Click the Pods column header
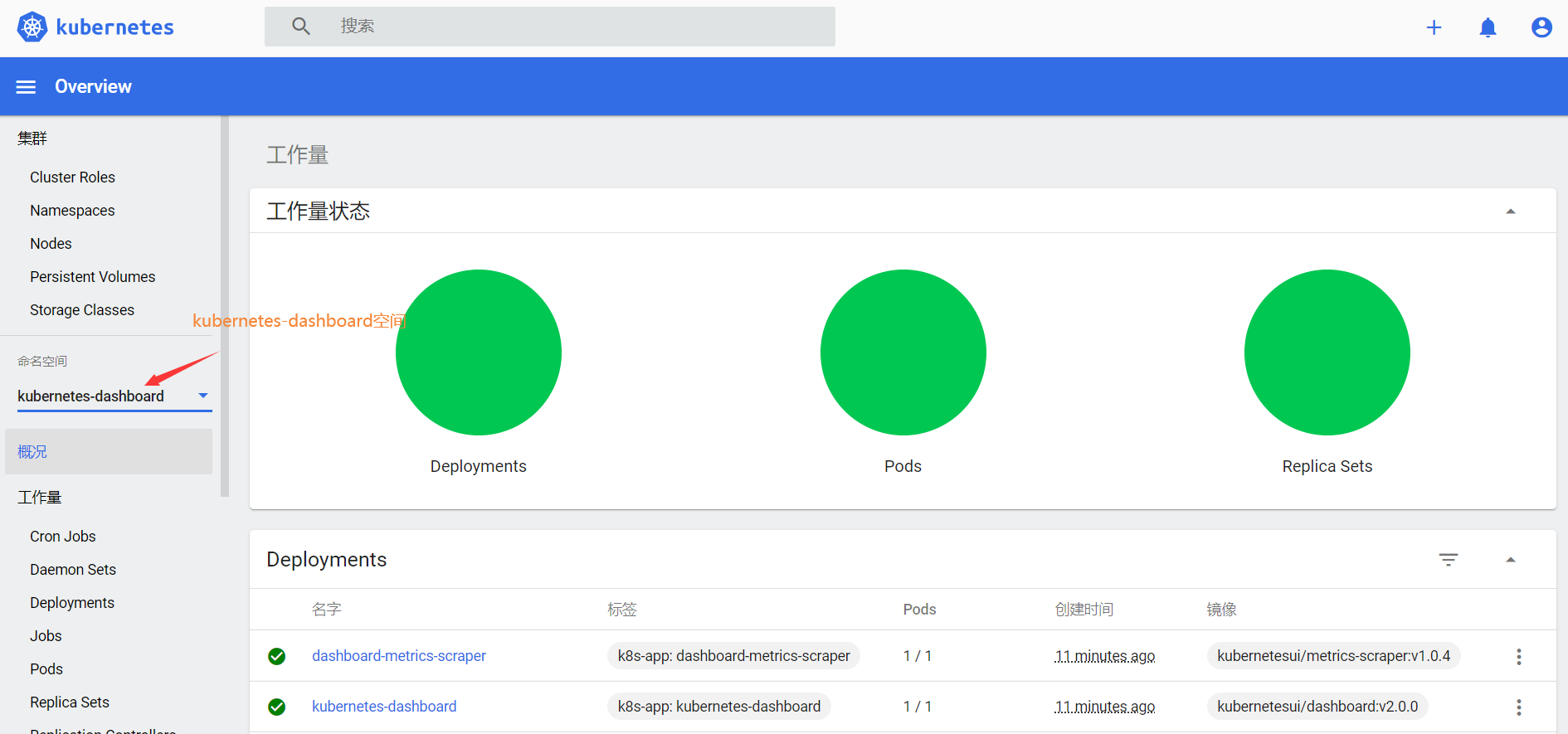Image resolution: width=1568 pixels, height=734 pixels. coord(919,610)
